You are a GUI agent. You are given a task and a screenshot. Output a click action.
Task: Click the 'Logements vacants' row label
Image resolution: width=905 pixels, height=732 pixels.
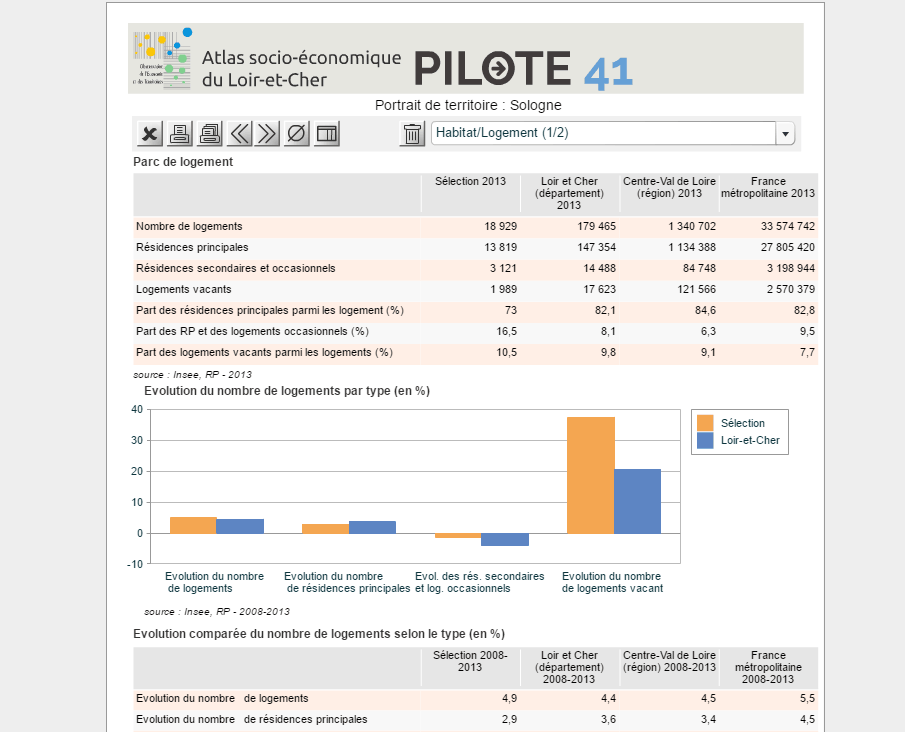pyautogui.click(x=184, y=289)
